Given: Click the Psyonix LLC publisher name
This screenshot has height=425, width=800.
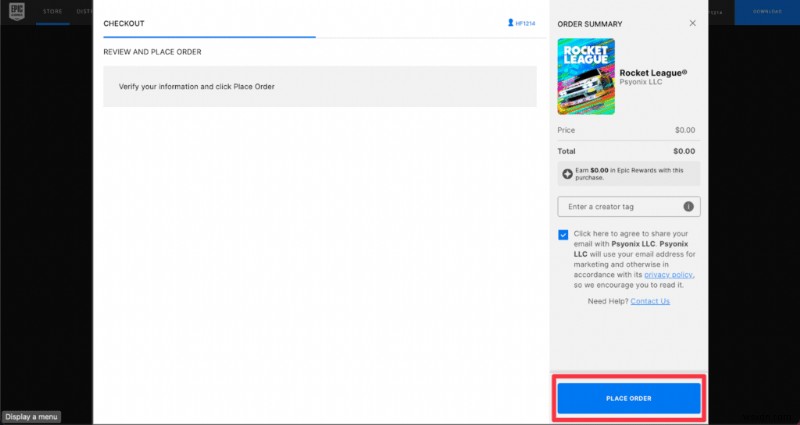Looking at the screenshot, I should tap(641, 82).
